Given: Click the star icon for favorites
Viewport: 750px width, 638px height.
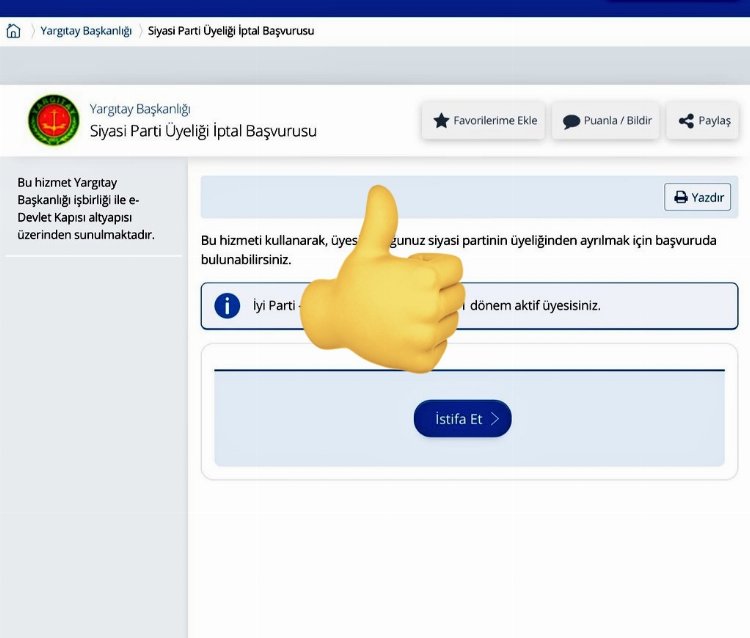Looking at the screenshot, I should pos(441,121).
